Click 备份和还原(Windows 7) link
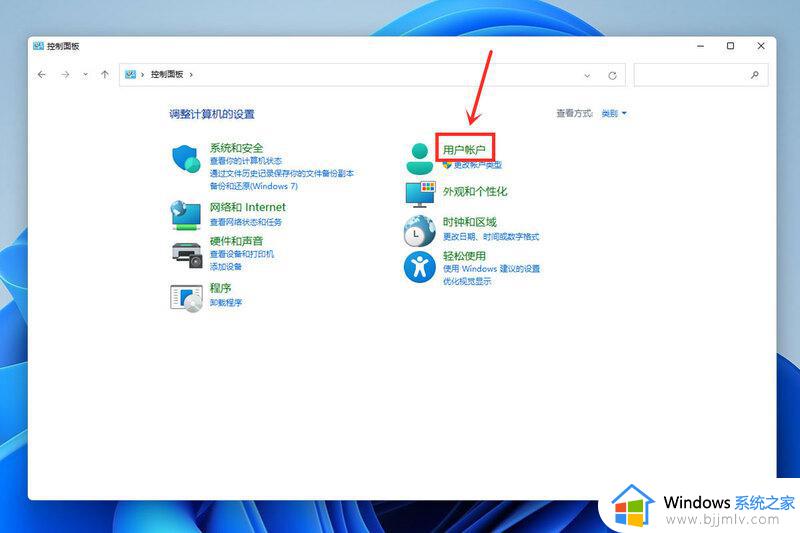The height and width of the screenshot is (533, 800). pos(254,186)
